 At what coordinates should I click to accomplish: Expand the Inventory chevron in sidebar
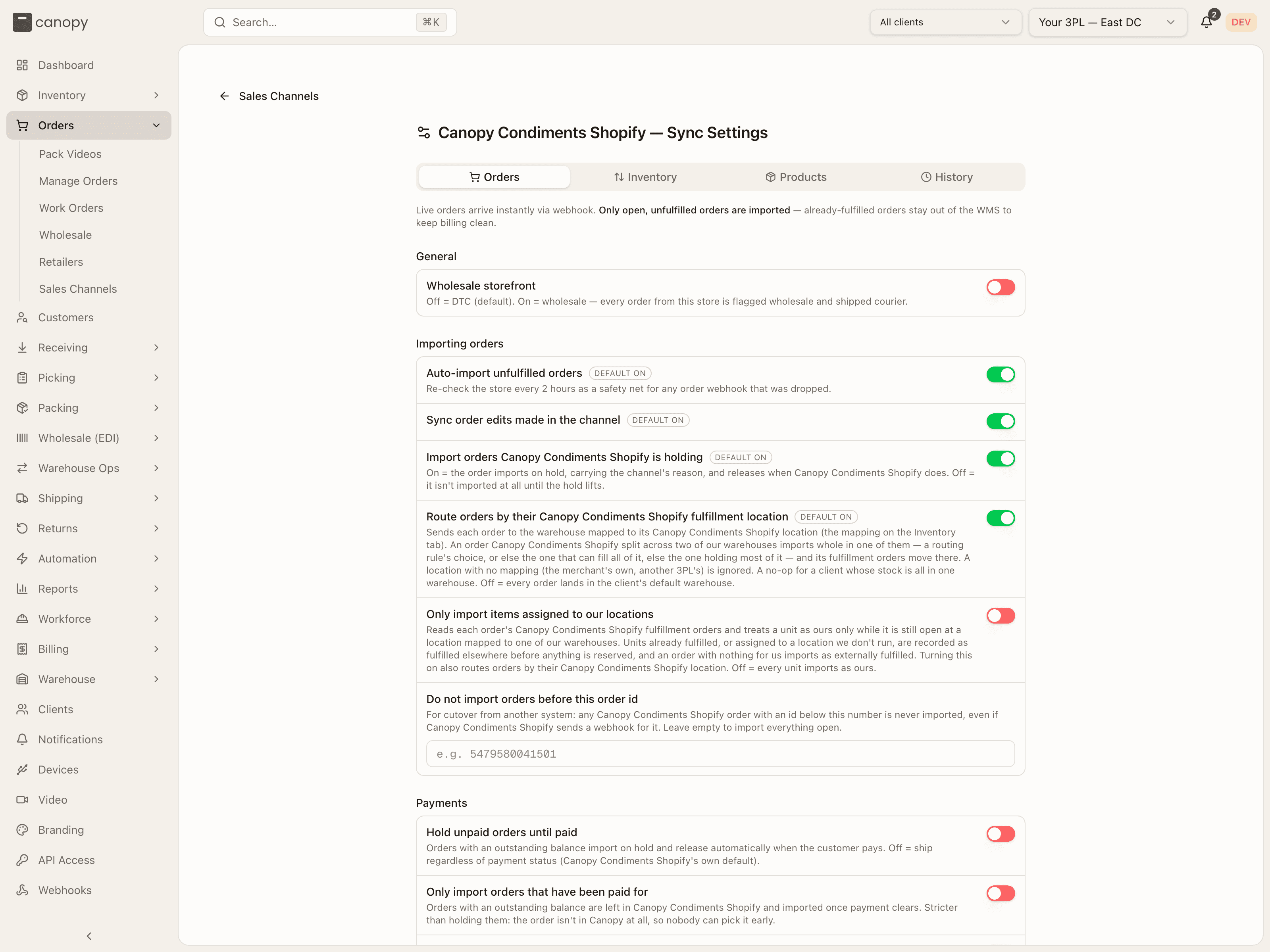click(x=156, y=95)
